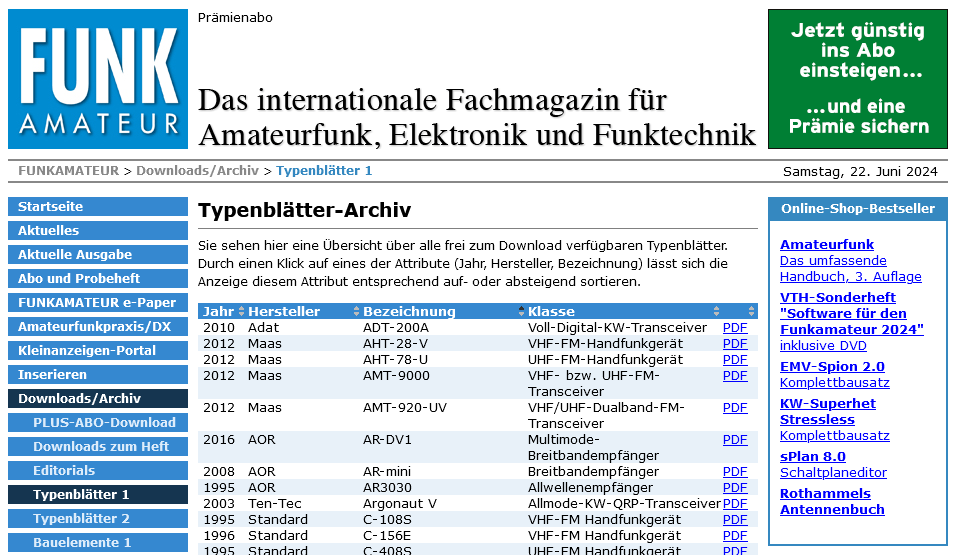957x555 pixels.
Task: Select Downloads/Archiv in the sidebar menu
Action: coord(98,399)
